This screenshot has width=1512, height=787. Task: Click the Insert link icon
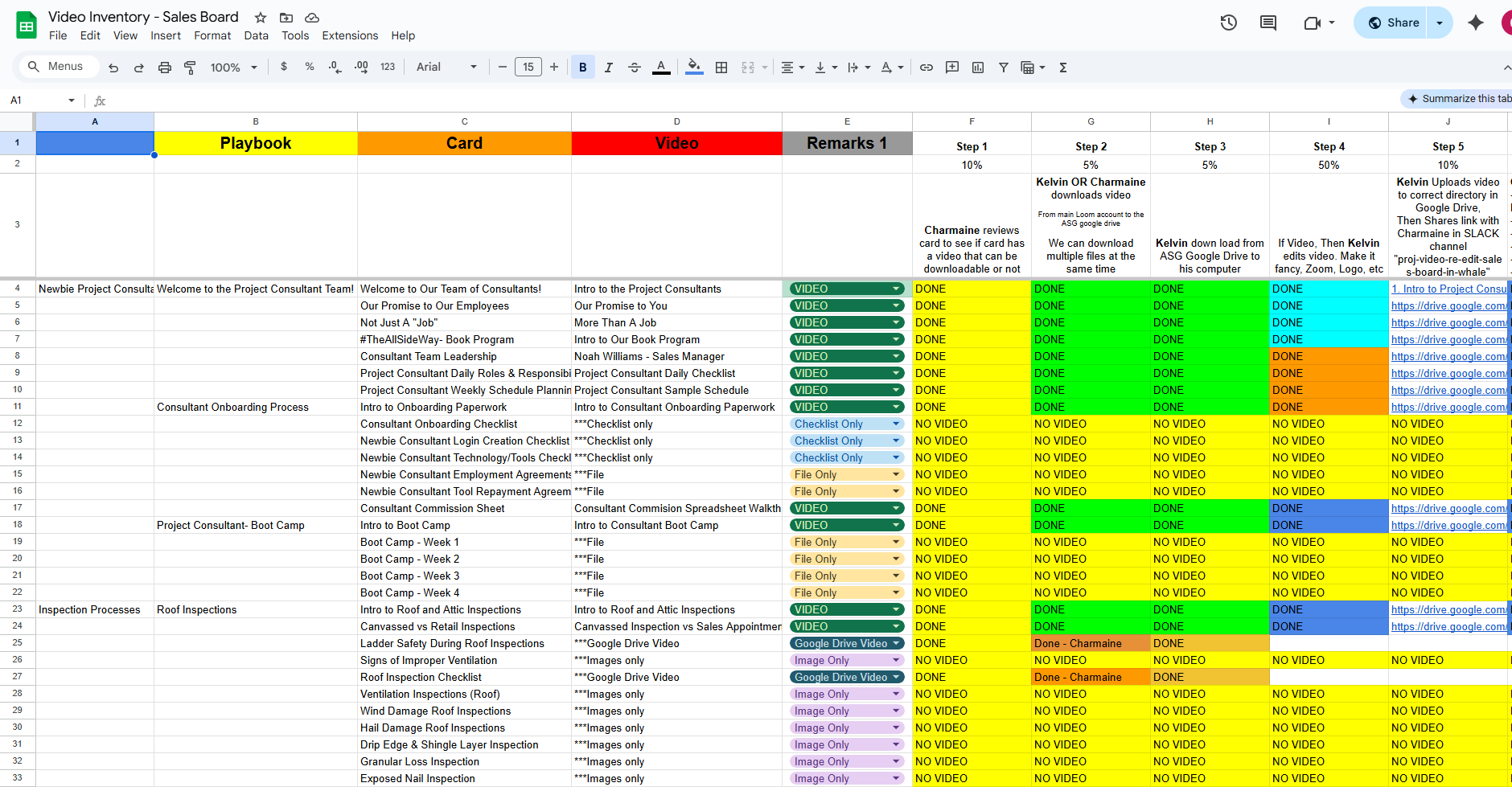tap(927, 68)
